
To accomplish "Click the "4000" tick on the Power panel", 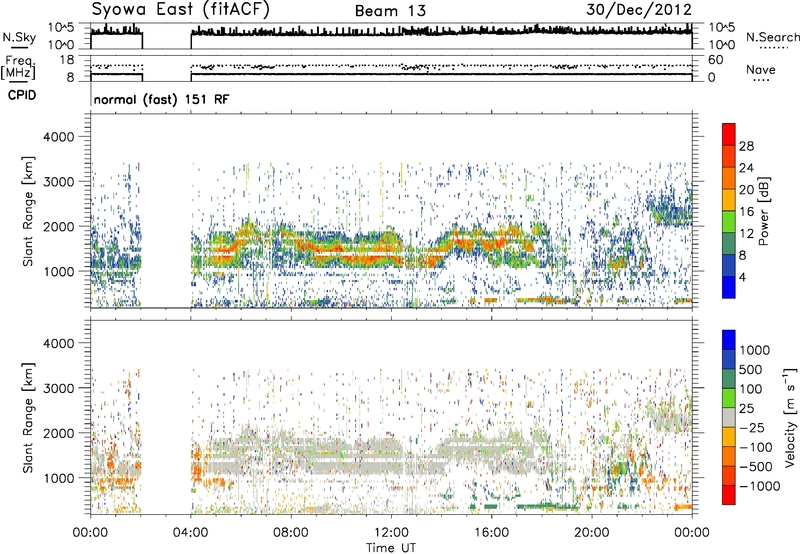I will coord(58,137).
